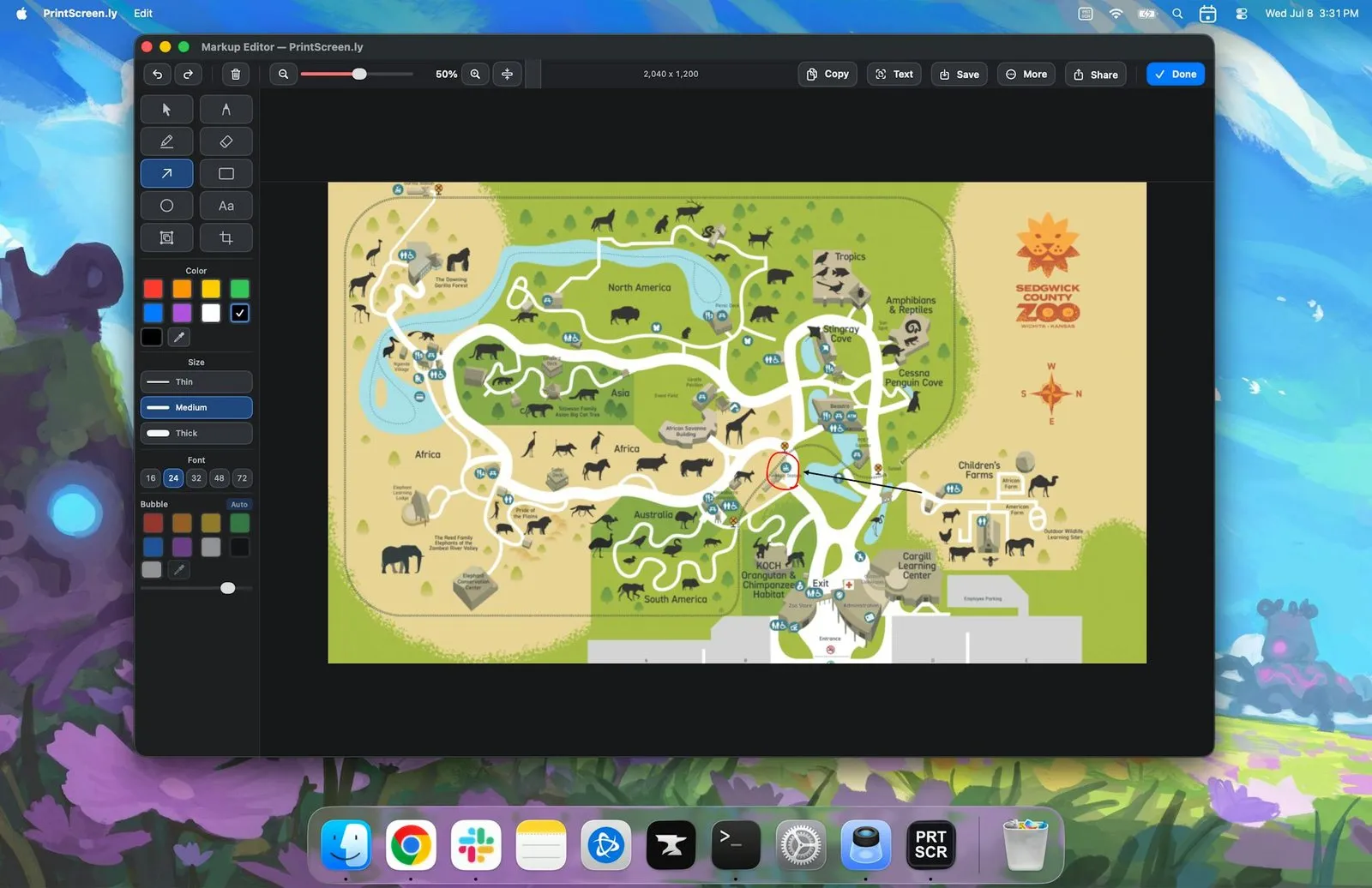Select the compass pen tool
The image size is (1372, 888).
click(x=226, y=110)
